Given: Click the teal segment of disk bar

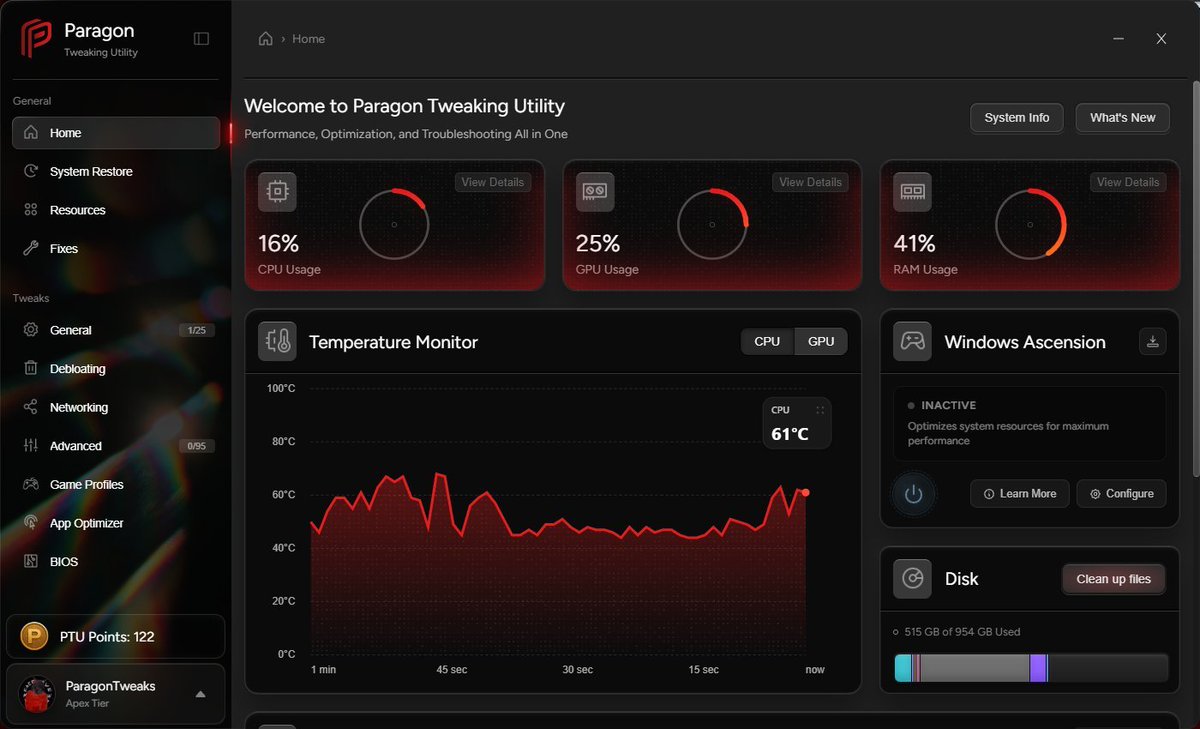Looking at the screenshot, I should (x=903, y=668).
